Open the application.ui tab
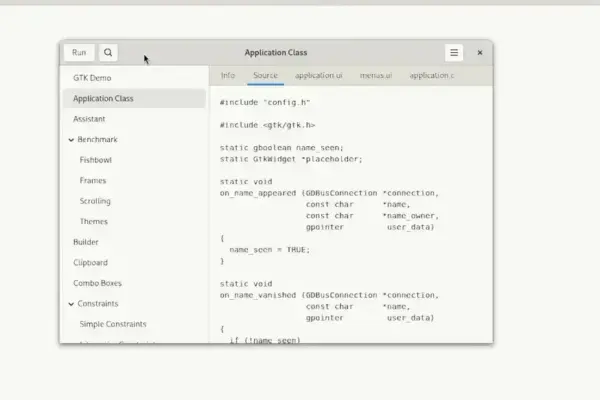This screenshot has width=600, height=400. [318, 75]
